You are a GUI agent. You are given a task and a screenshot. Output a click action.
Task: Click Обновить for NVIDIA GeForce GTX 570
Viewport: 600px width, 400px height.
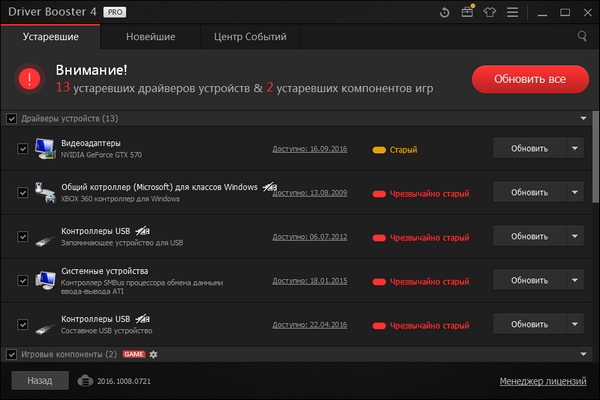pos(530,149)
